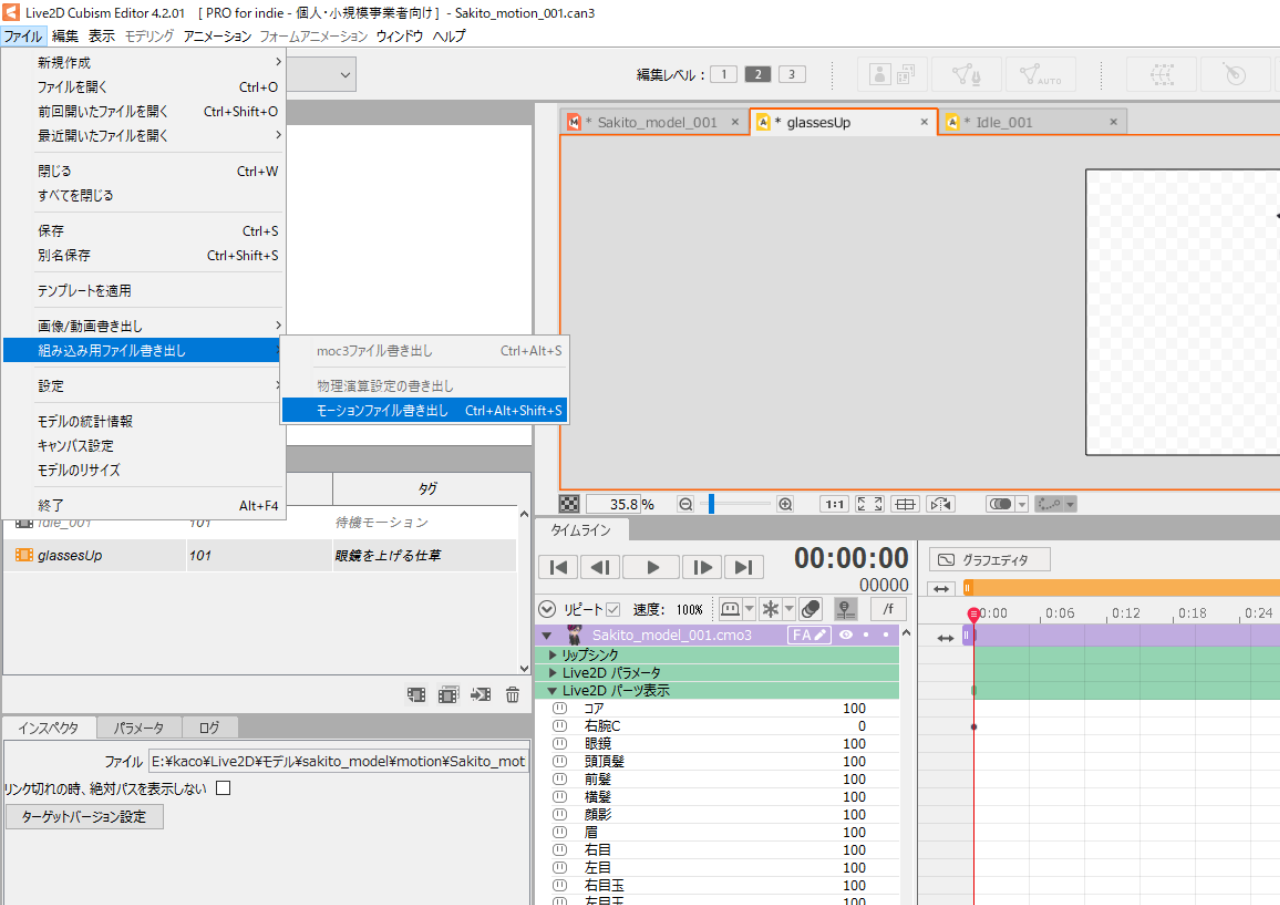Open dropdown next to the face icon
Image resolution: width=1280 pixels, height=905 pixels.
pyautogui.click(x=749, y=608)
